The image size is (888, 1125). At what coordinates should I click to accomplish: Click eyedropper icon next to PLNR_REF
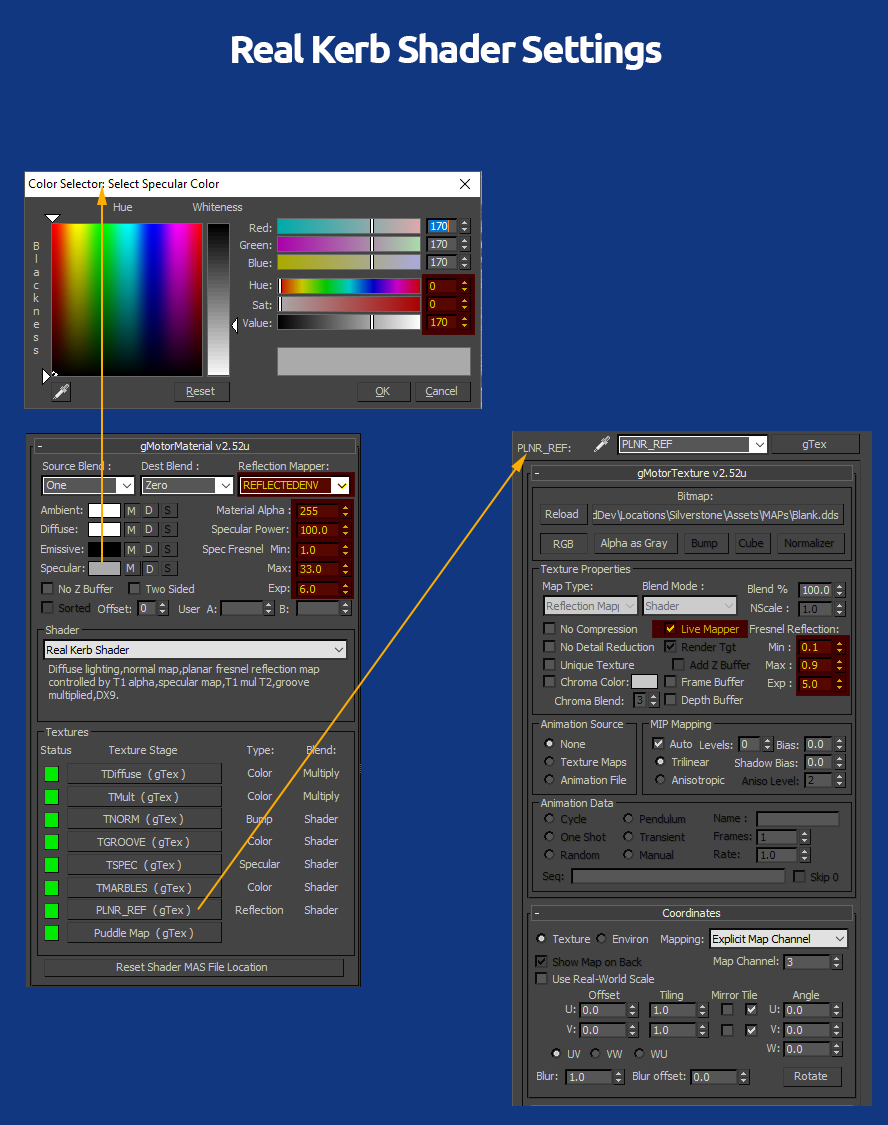(602, 444)
